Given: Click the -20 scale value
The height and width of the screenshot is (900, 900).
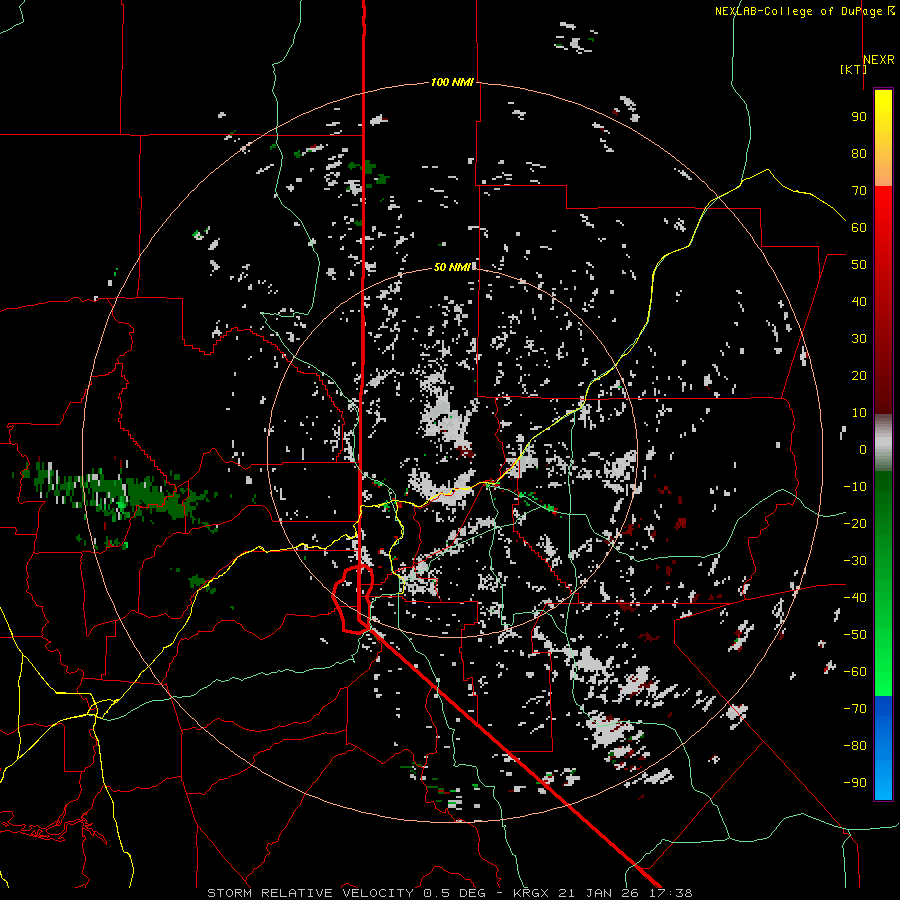Looking at the screenshot, I should tap(855, 523).
